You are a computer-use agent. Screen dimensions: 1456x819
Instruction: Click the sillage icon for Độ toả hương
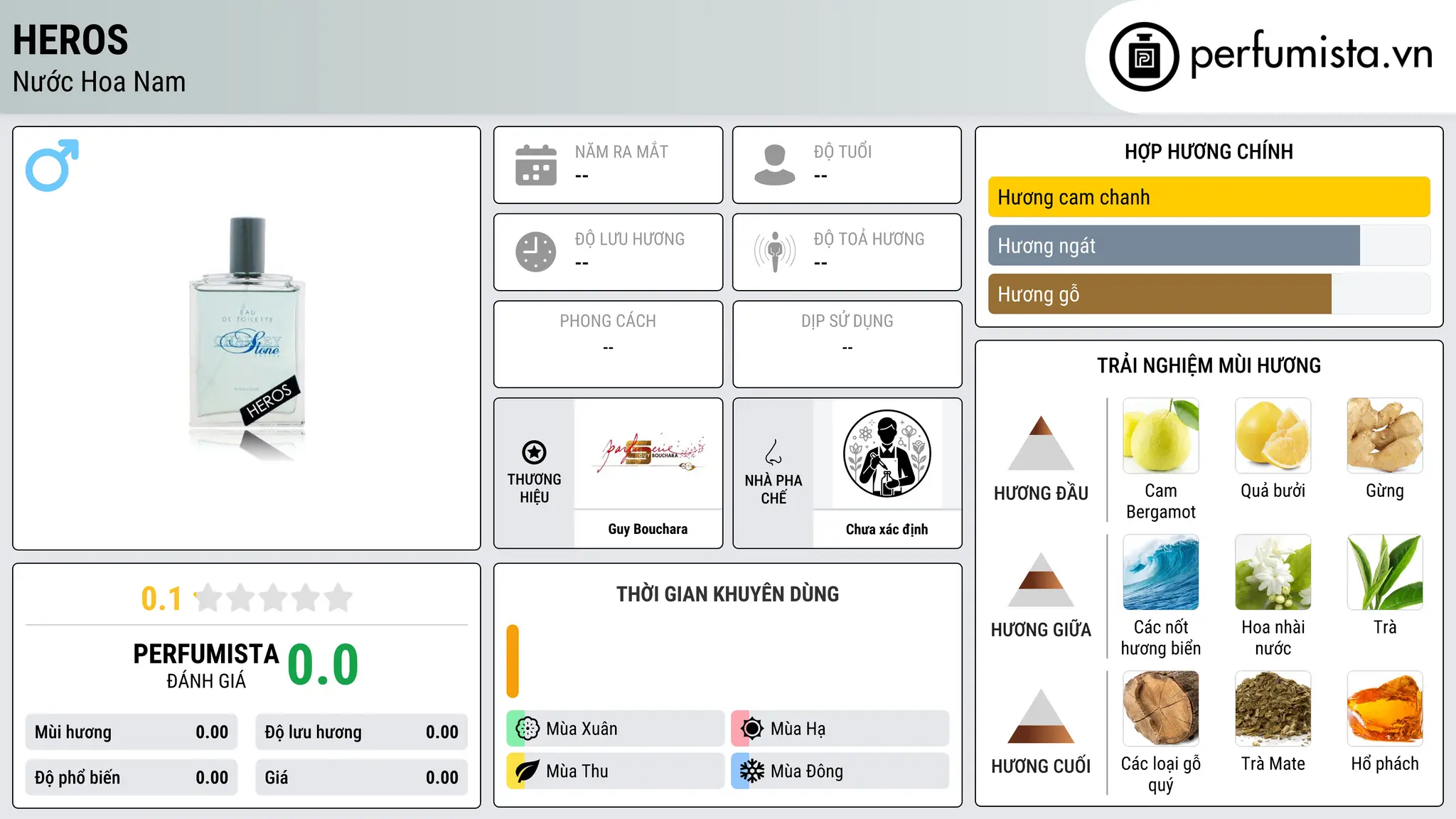coord(775,252)
